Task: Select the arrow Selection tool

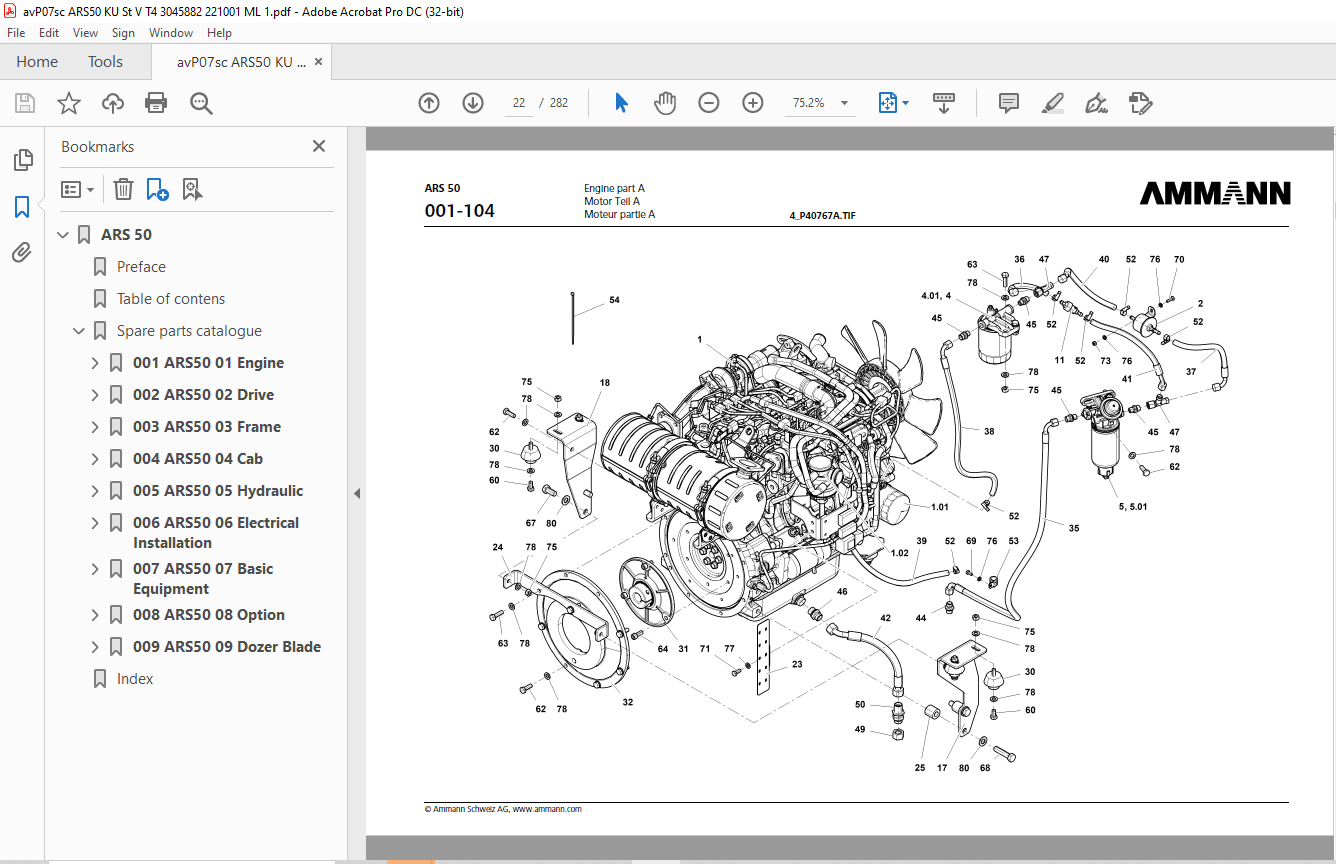Action: point(621,103)
